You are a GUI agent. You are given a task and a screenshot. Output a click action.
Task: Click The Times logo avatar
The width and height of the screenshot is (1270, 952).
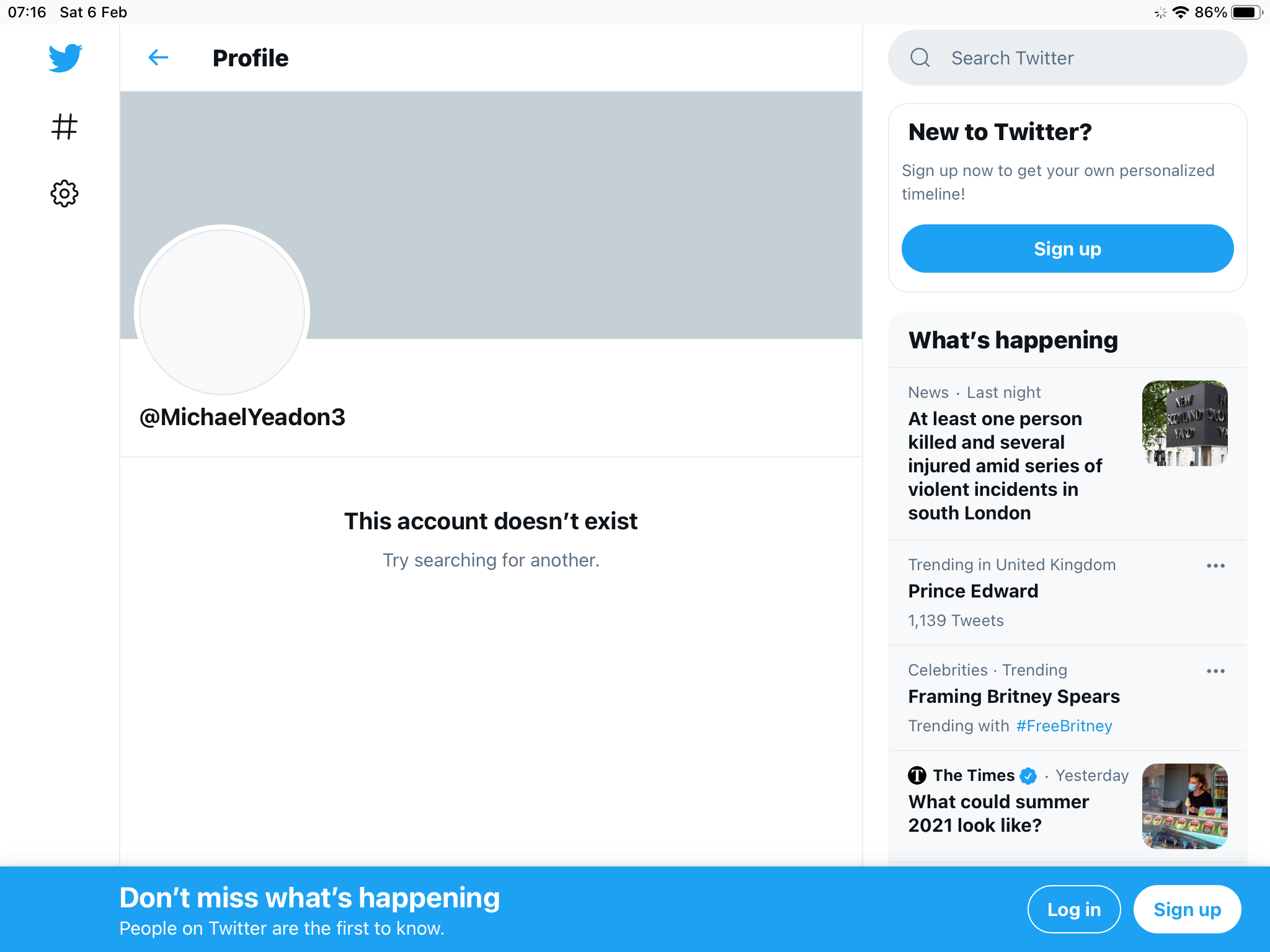(917, 775)
